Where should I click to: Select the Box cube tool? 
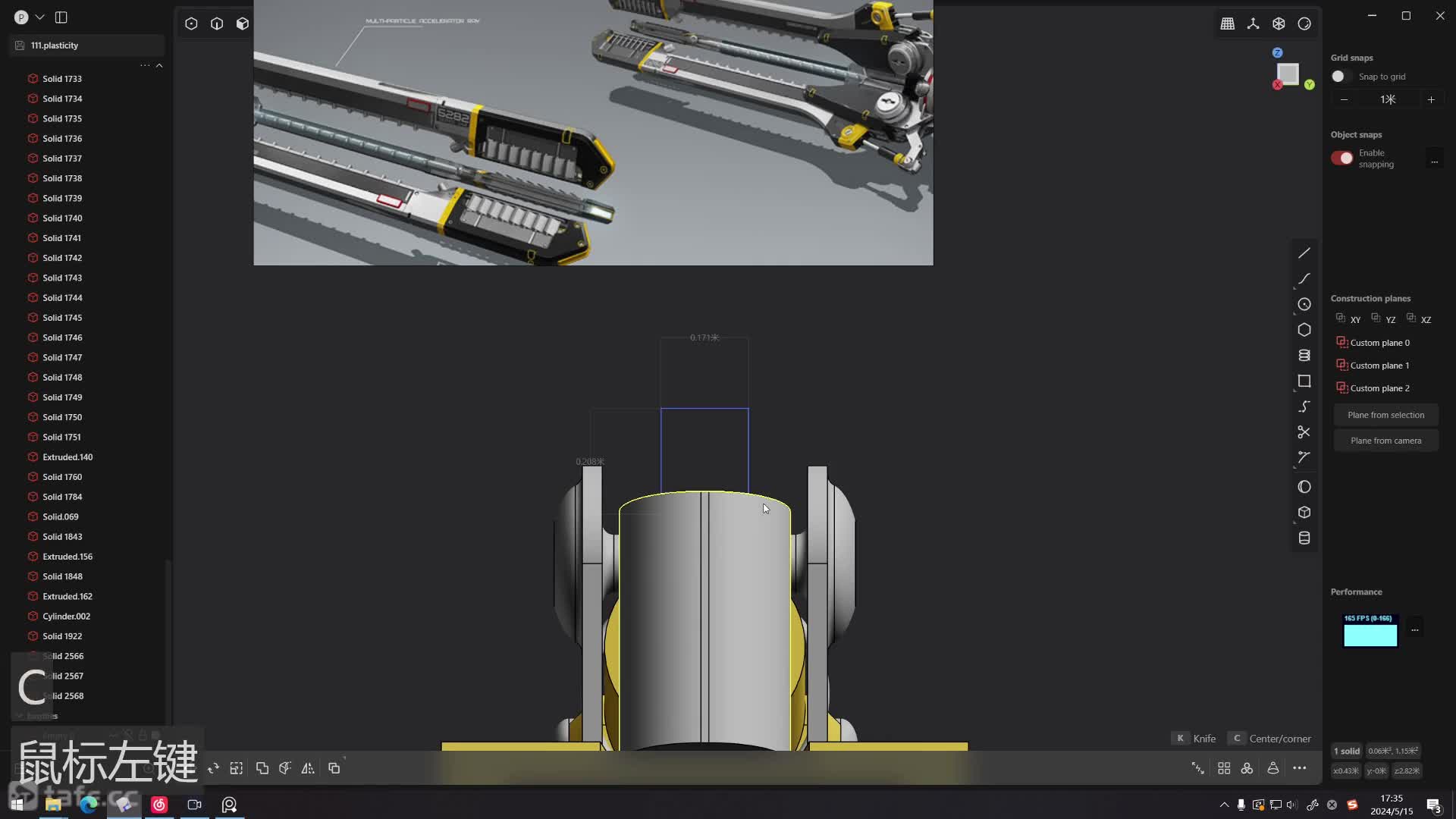1304,513
